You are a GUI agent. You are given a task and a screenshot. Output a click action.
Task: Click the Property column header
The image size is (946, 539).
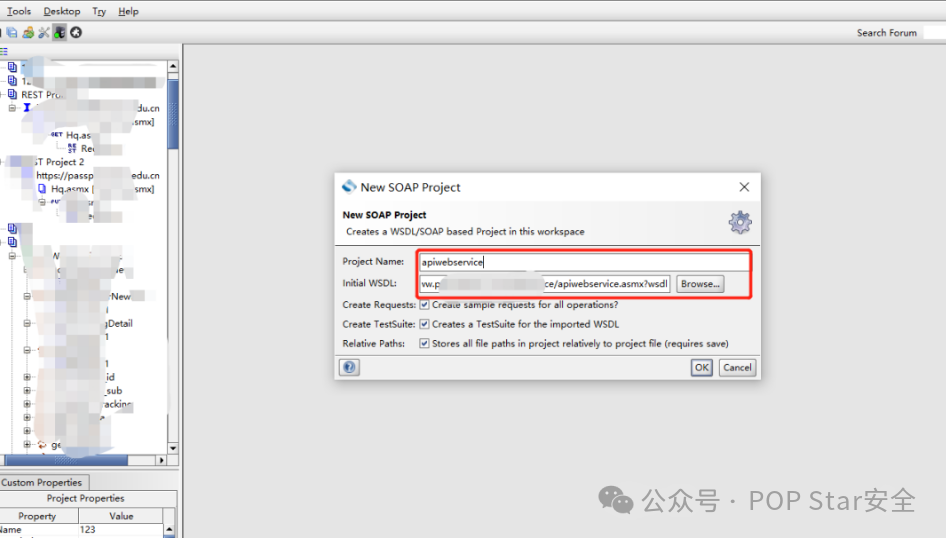coord(37,516)
